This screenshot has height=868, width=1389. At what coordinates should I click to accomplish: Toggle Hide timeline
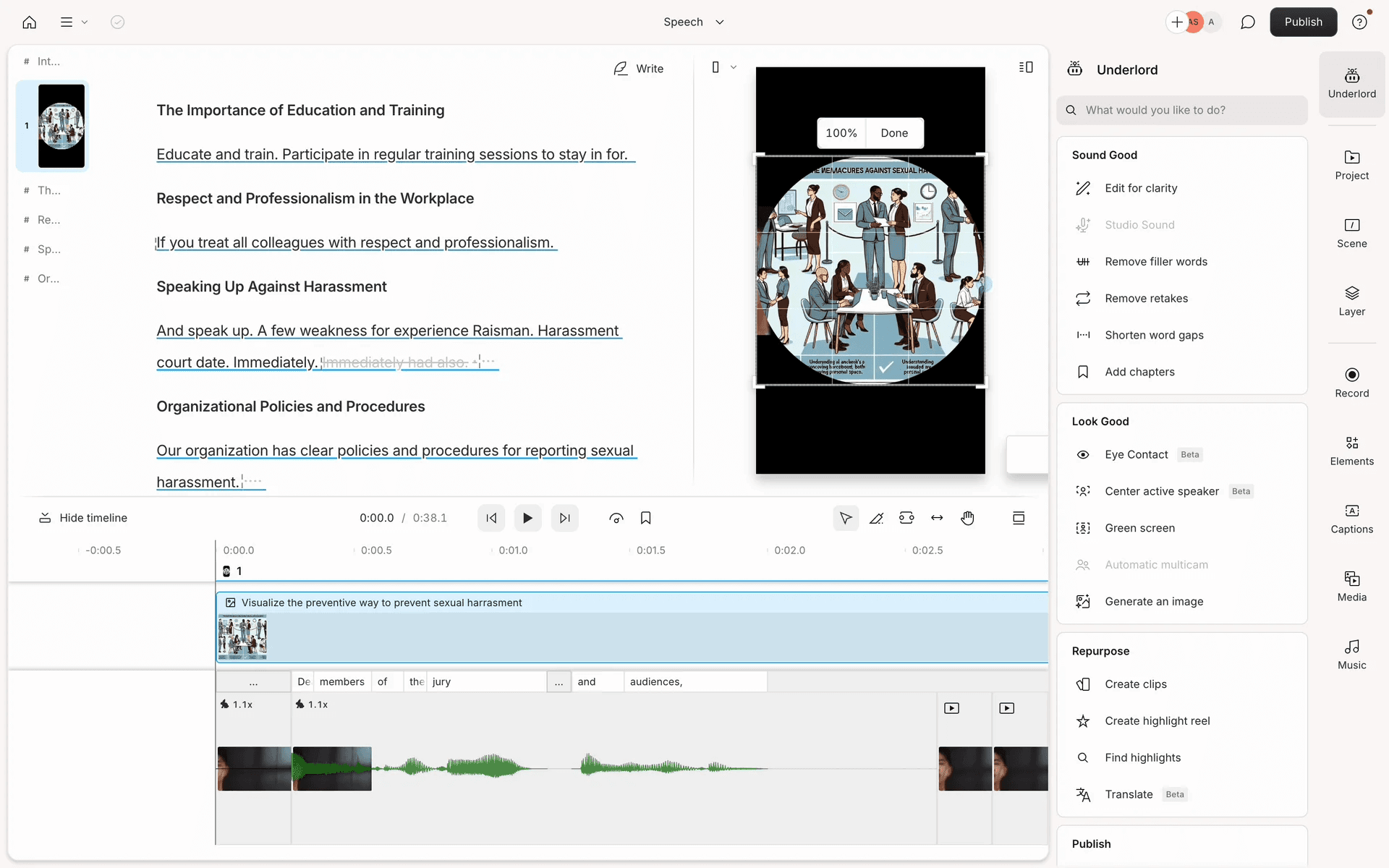coord(82,518)
